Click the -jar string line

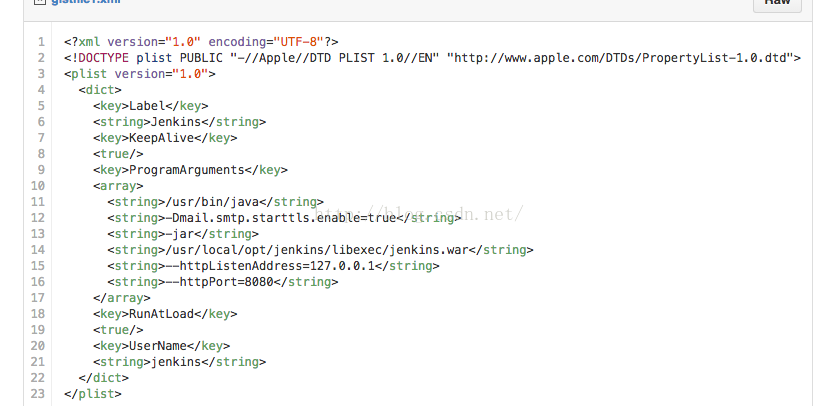coord(183,234)
